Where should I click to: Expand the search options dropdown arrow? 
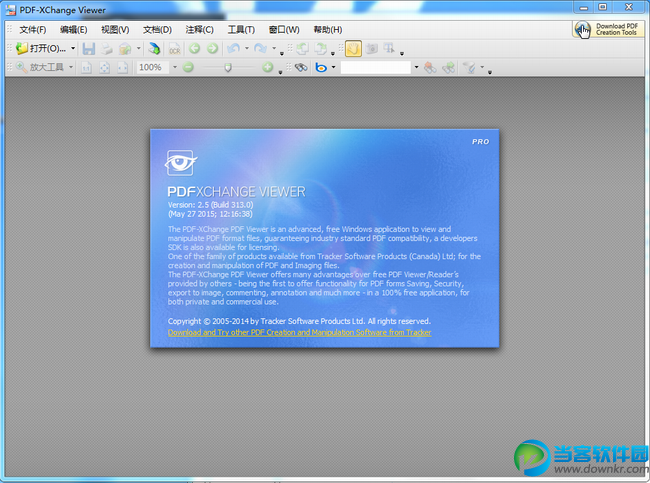pos(482,67)
